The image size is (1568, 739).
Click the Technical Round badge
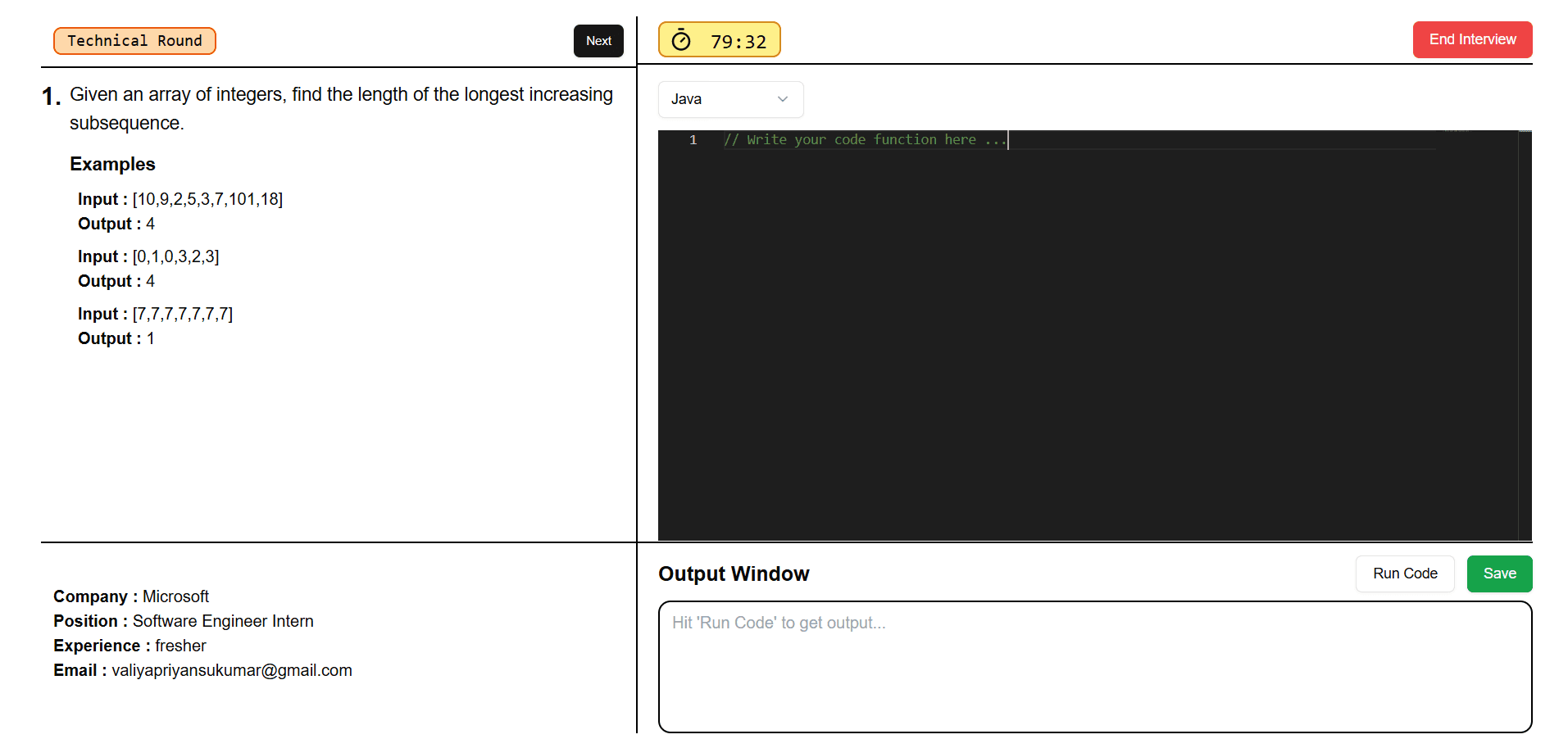click(134, 40)
